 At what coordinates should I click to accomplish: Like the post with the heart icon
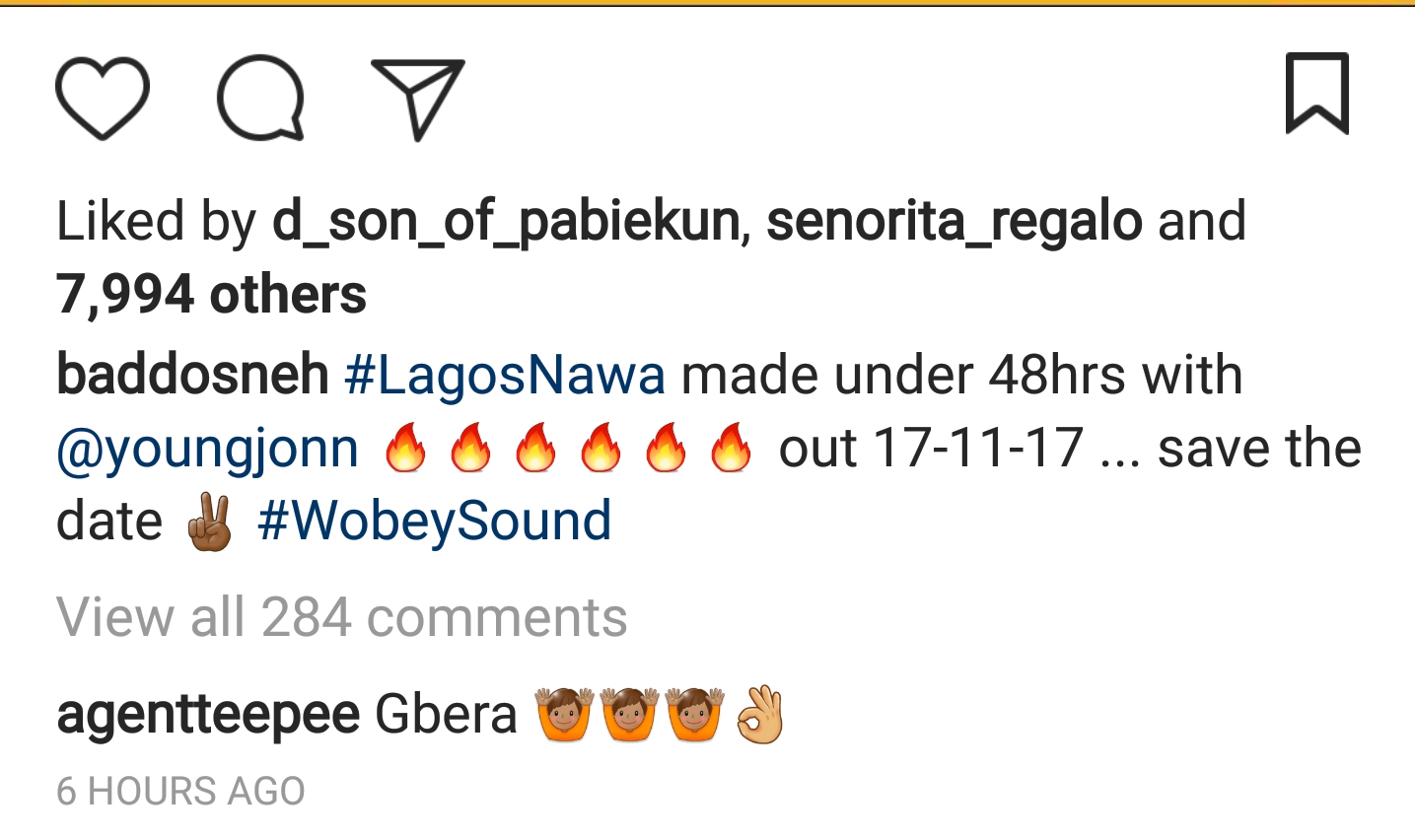click(103, 98)
